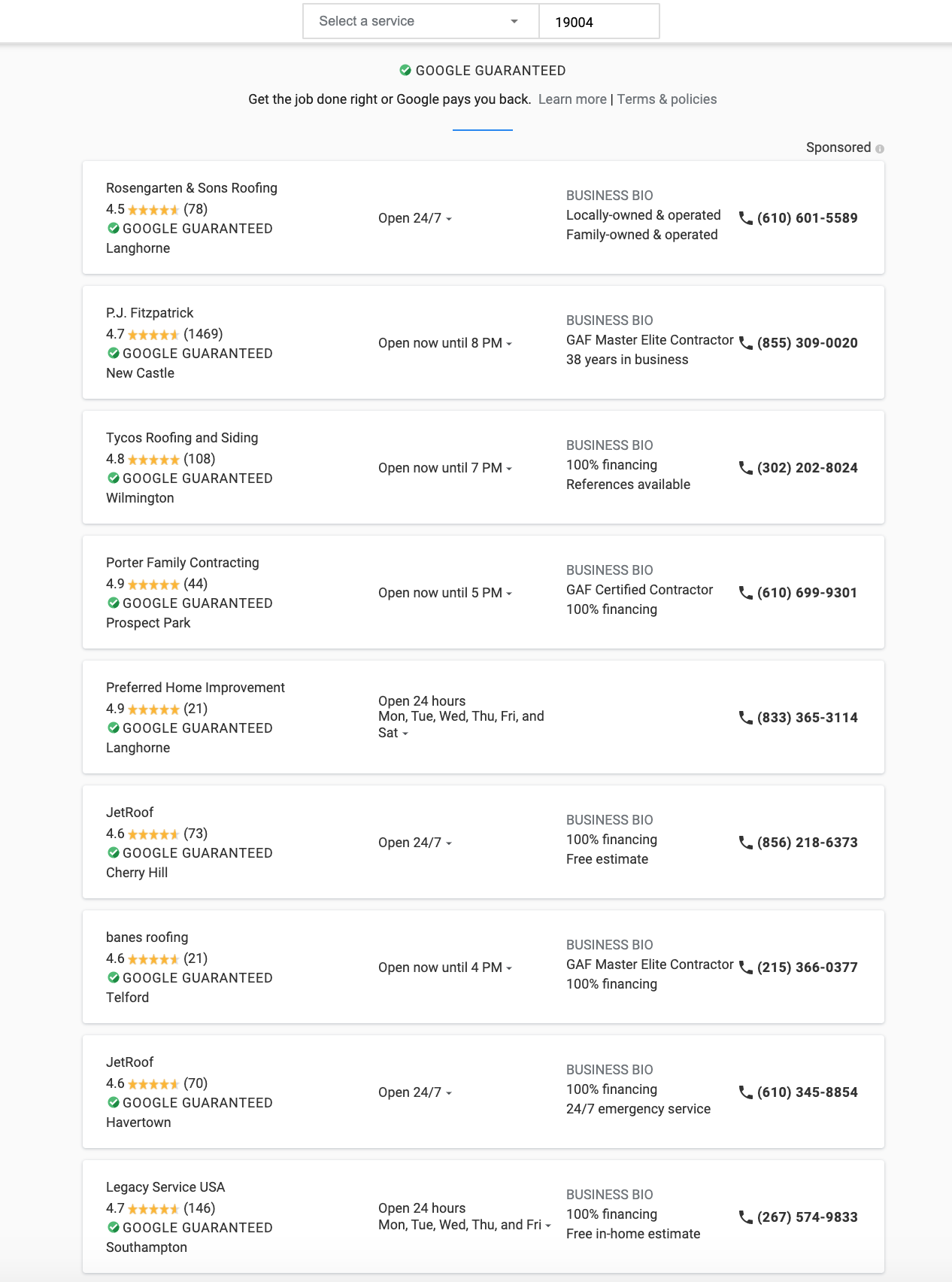
Task: Click the Sponsored info icon
Action: click(880, 148)
